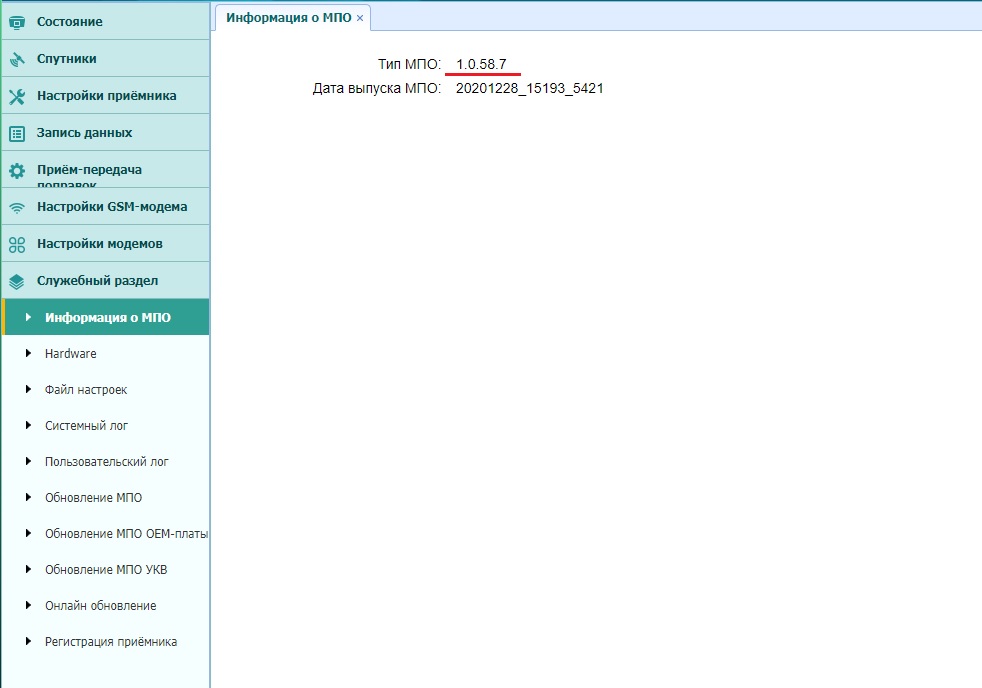Image resolution: width=982 pixels, height=688 pixels.
Task: Click the arrow beside Онлайн обновление
Action: [28, 605]
